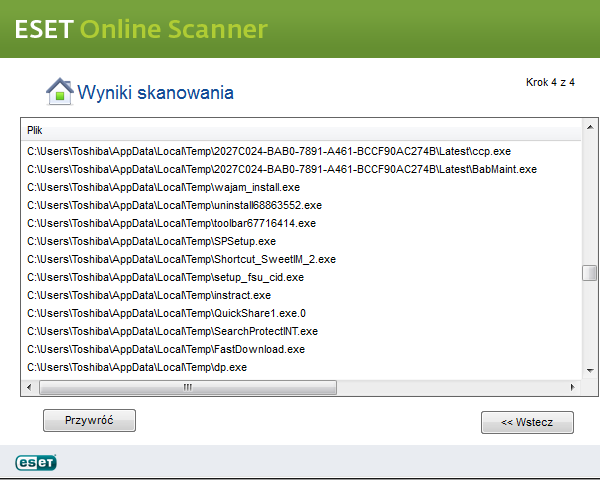The width and height of the screenshot is (600, 480).
Task: Select the Shortcut_SweetIM_2.exe row
Action: point(302,259)
